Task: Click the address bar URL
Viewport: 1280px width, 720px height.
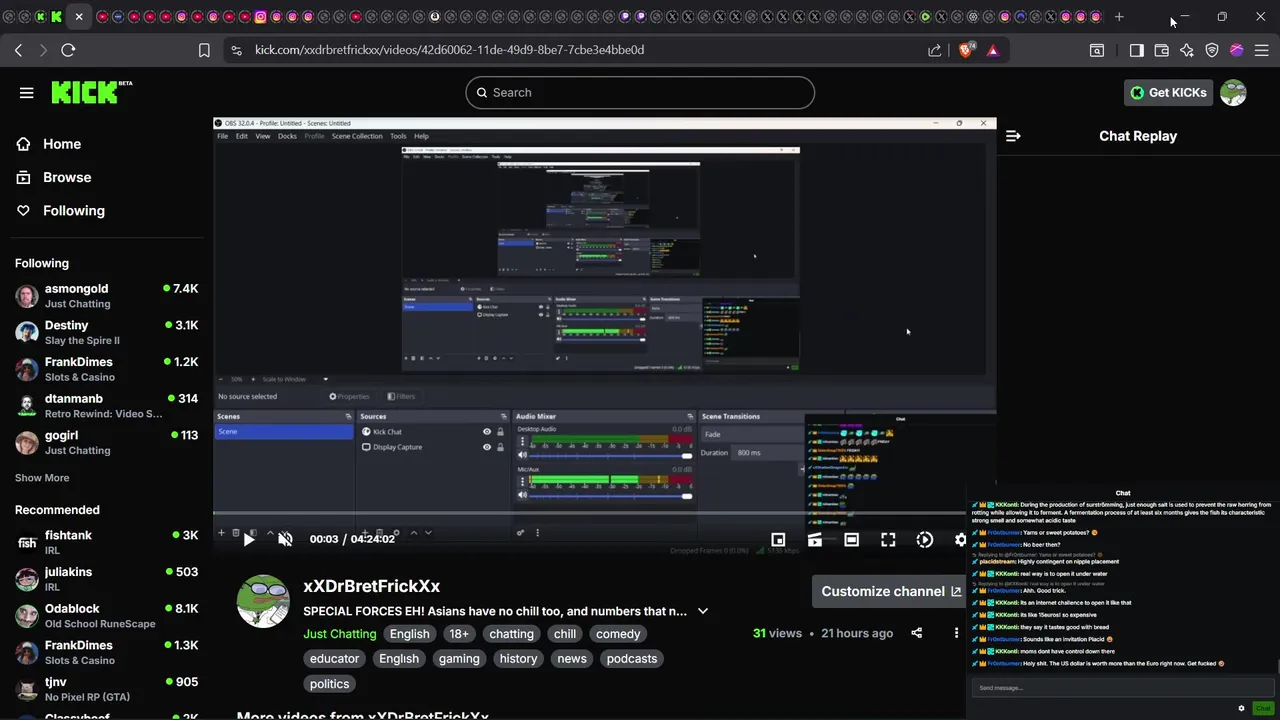Action: pyautogui.click(x=449, y=50)
